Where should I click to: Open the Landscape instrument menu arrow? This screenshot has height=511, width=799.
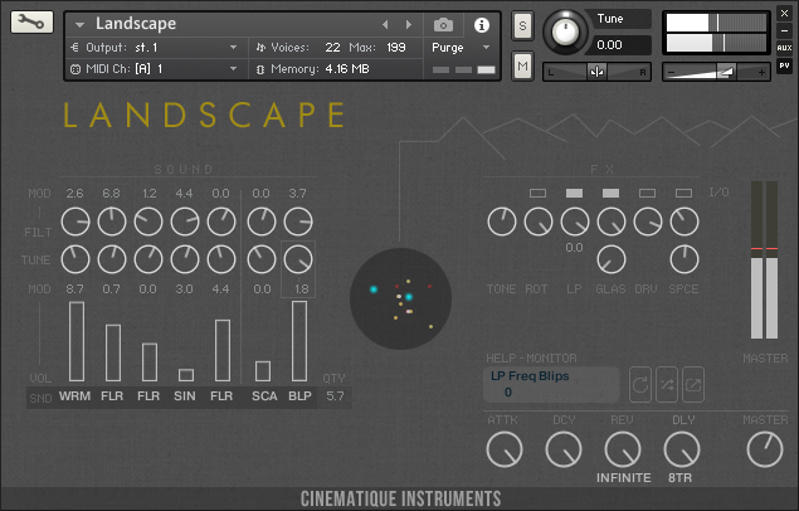(79, 24)
